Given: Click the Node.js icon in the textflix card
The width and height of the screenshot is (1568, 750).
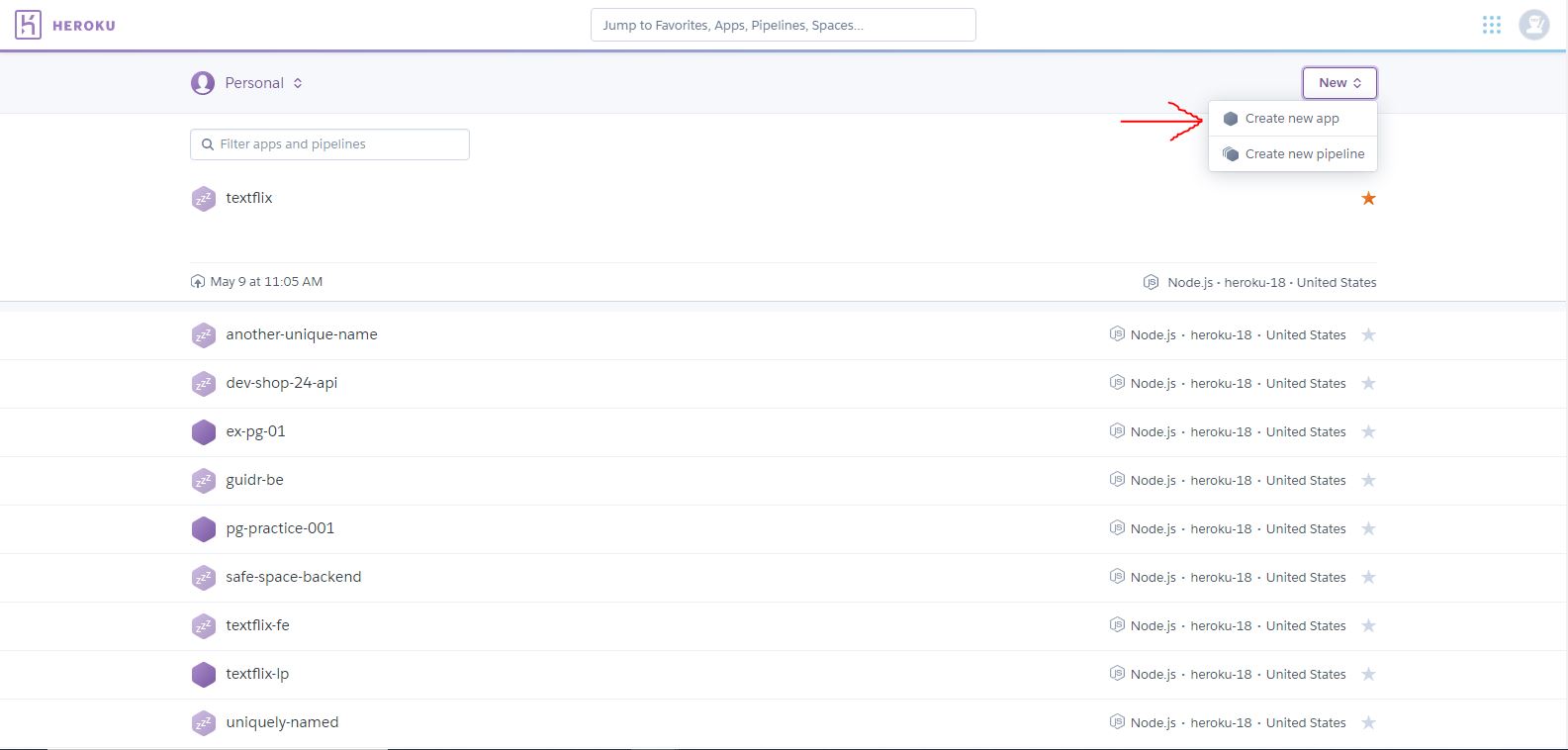Looking at the screenshot, I should [1151, 282].
